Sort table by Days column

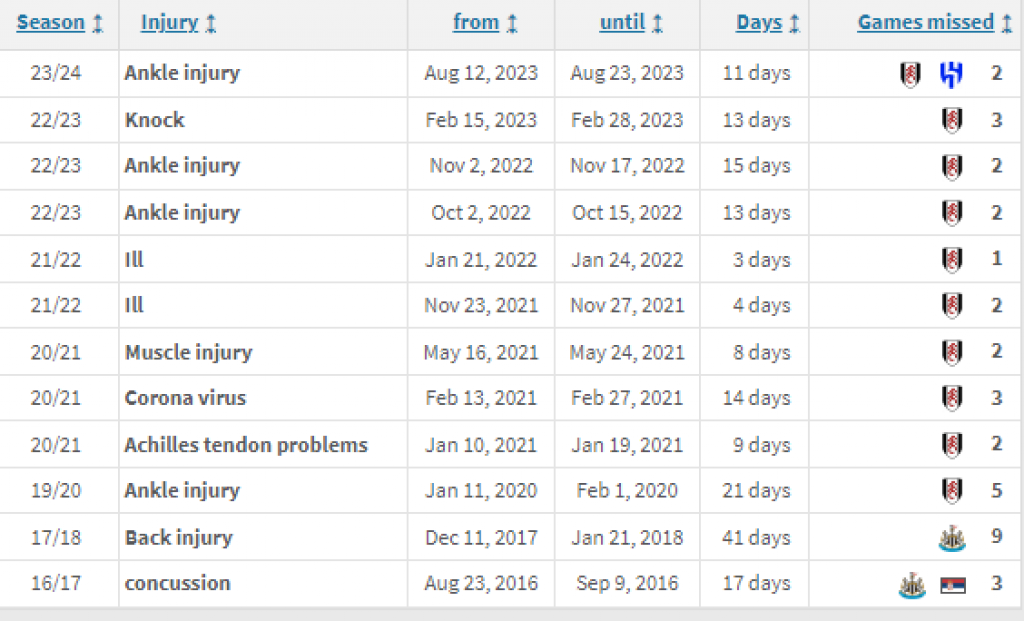click(x=759, y=23)
